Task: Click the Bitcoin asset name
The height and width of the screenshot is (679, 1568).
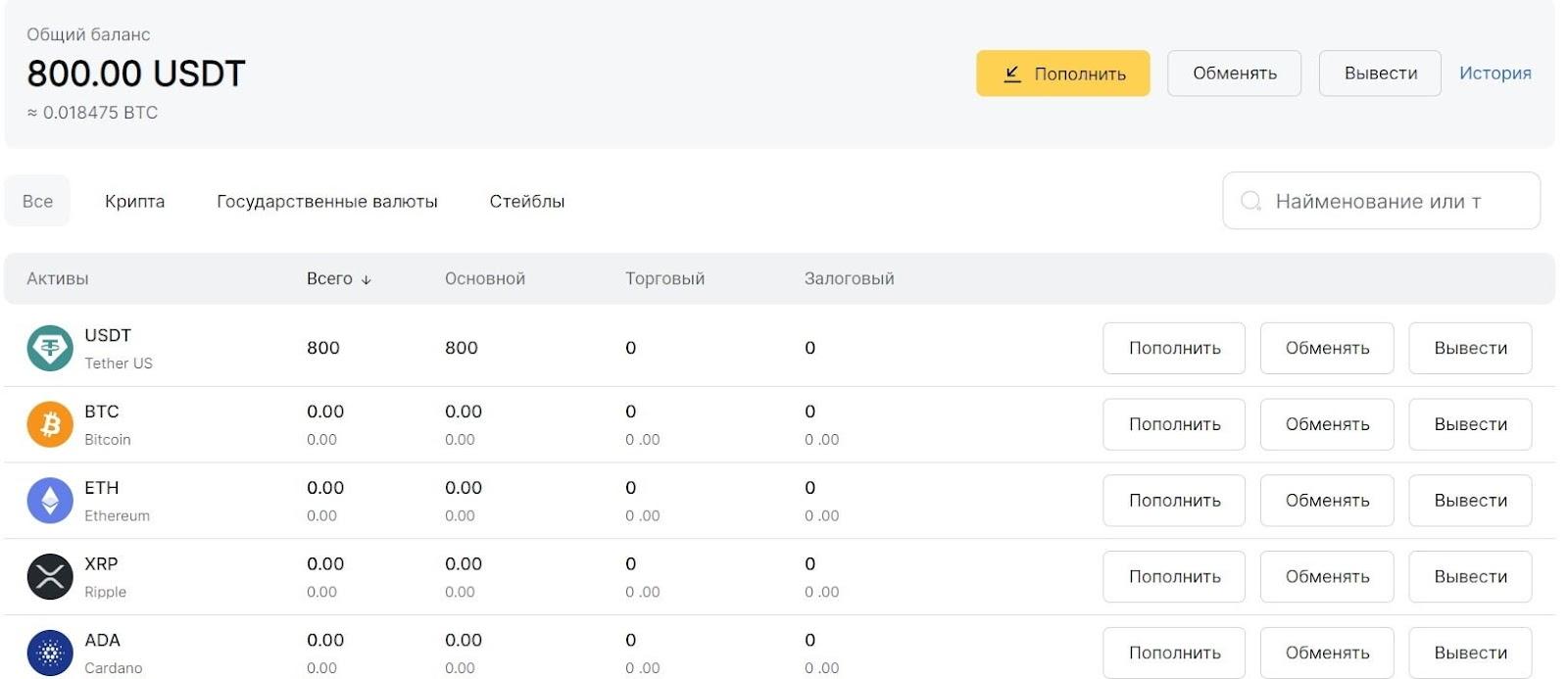Action: 108,440
